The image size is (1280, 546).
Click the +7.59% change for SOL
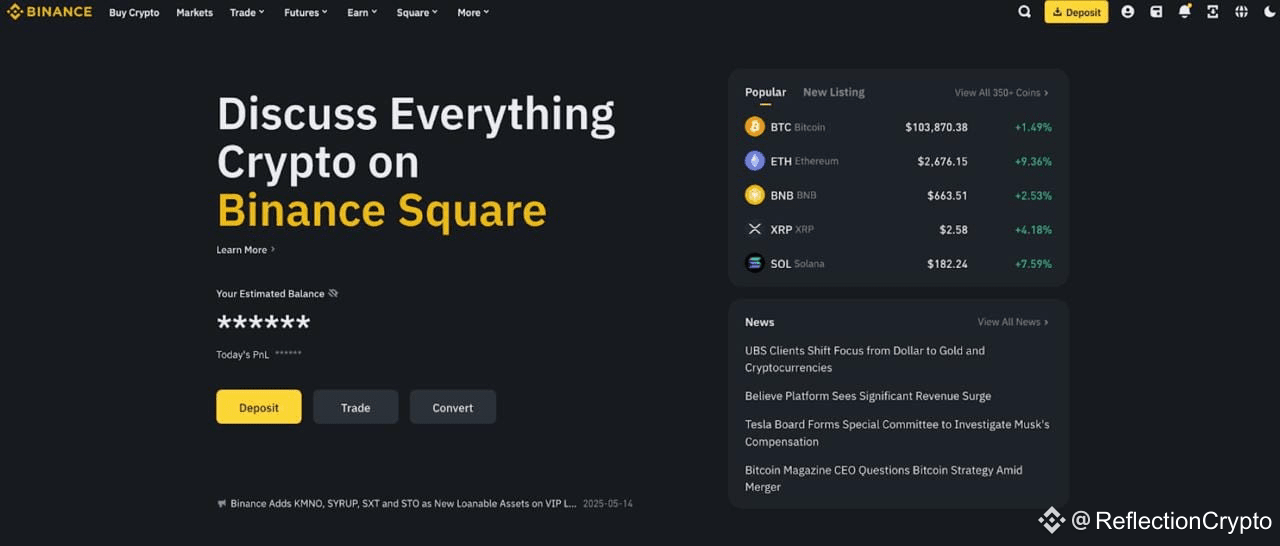pyautogui.click(x=1033, y=264)
